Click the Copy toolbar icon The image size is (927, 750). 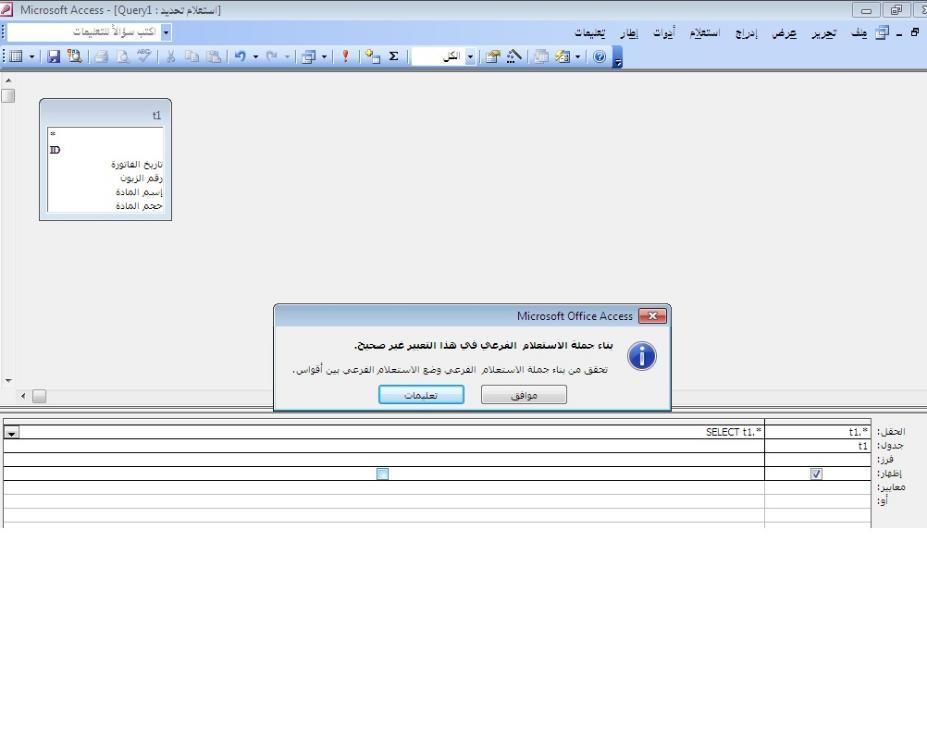click(192, 56)
